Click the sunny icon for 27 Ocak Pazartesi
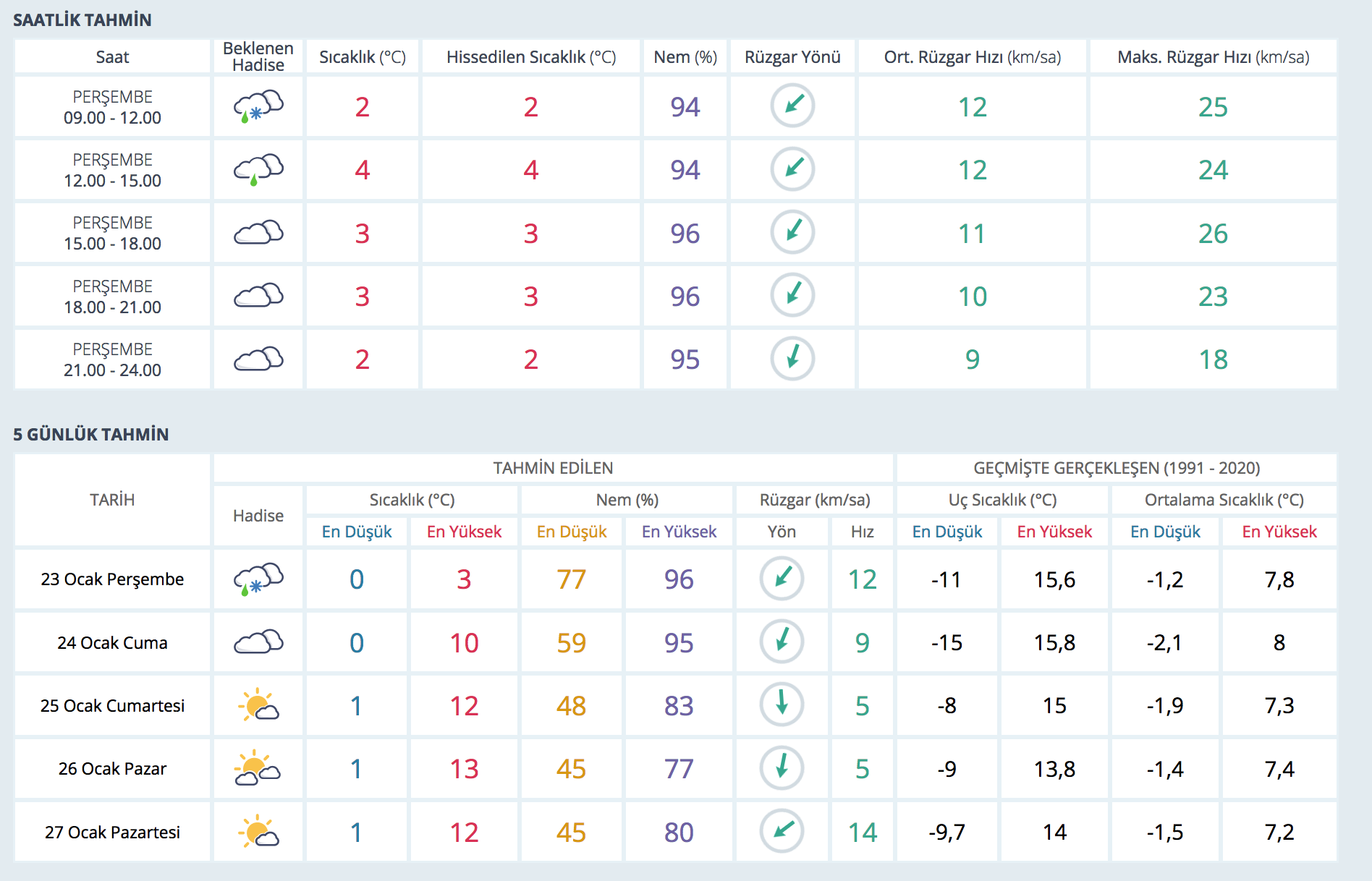Screen dimensions: 1372x881 pyautogui.click(x=258, y=832)
